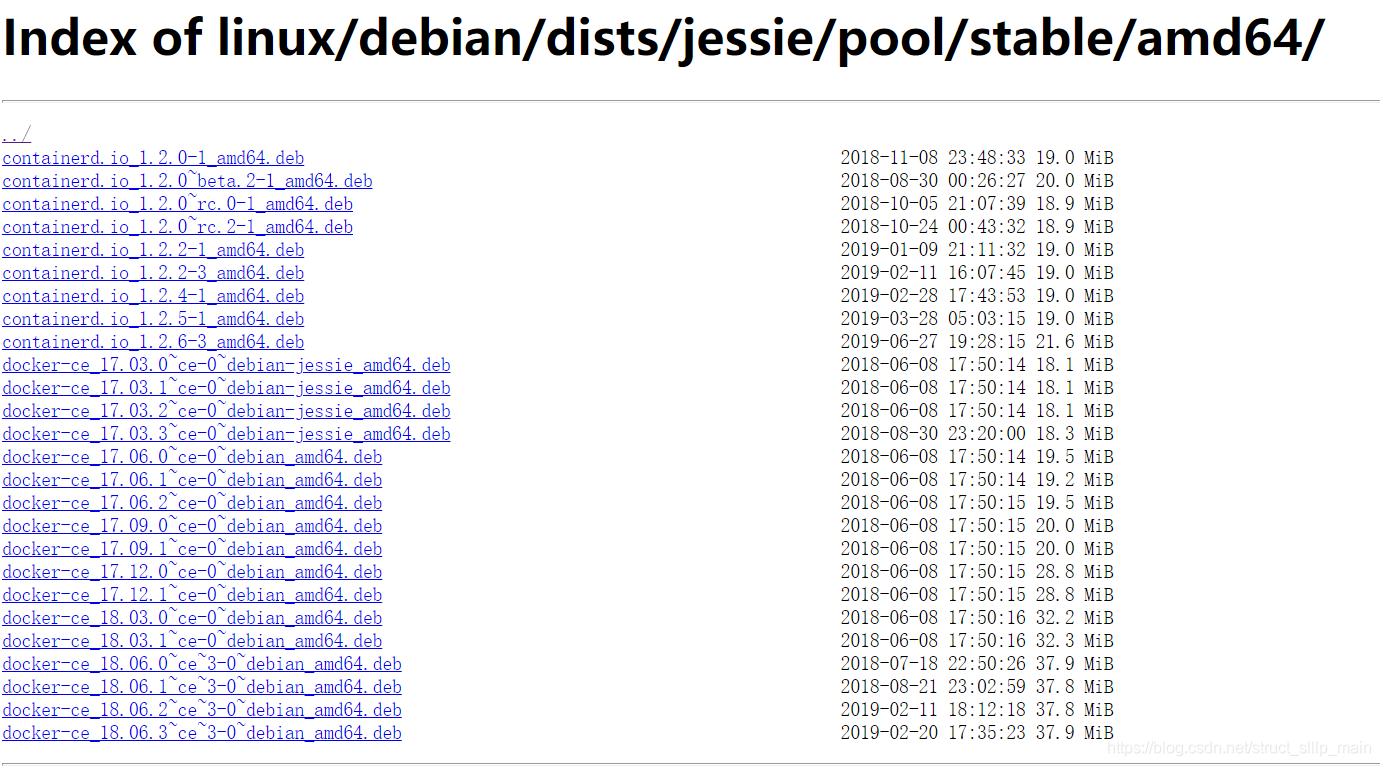Download containerd.io_1.2.2-3_amd64.deb package
This screenshot has height=766, width=1380.
pos(153,273)
